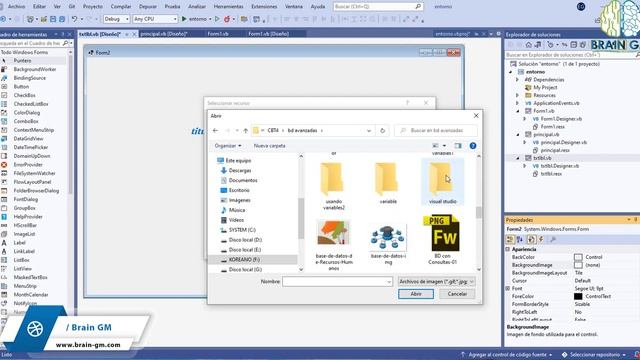Screen dimensions: 640x360
Task: Change the file view layout icon
Action: click(x=436, y=146)
